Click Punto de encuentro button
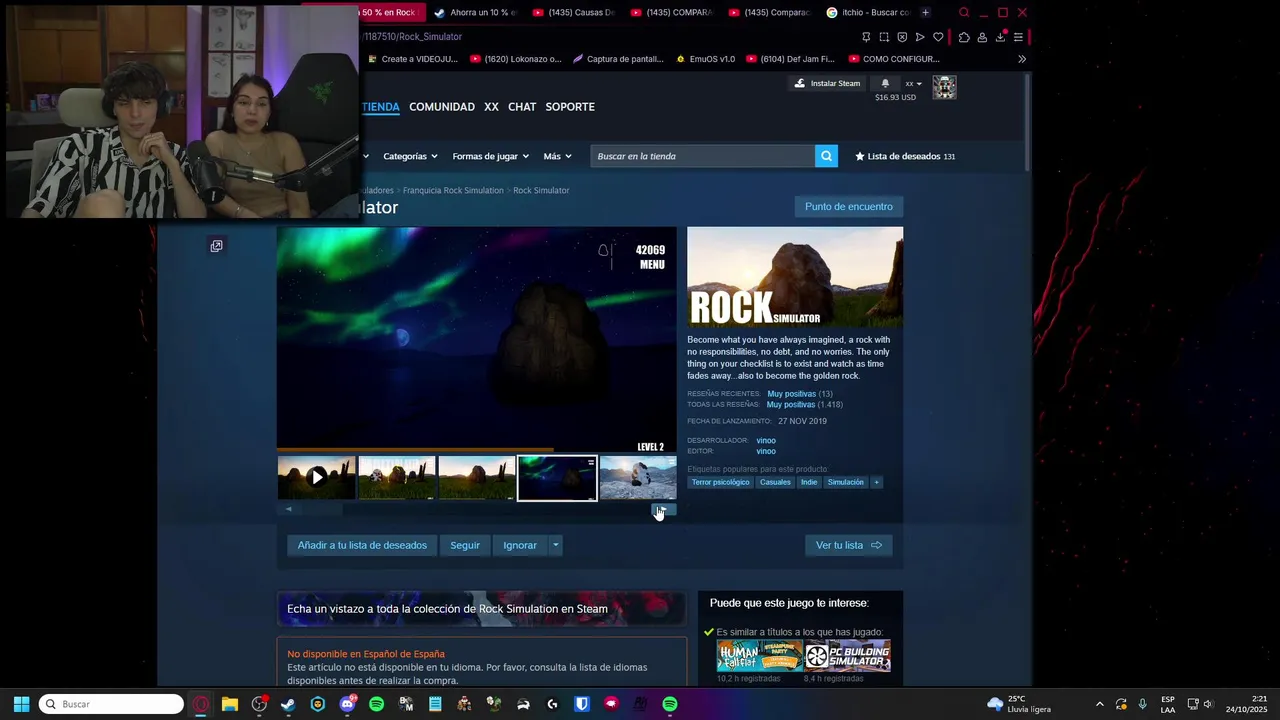The width and height of the screenshot is (1280, 720). tap(849, 206)
